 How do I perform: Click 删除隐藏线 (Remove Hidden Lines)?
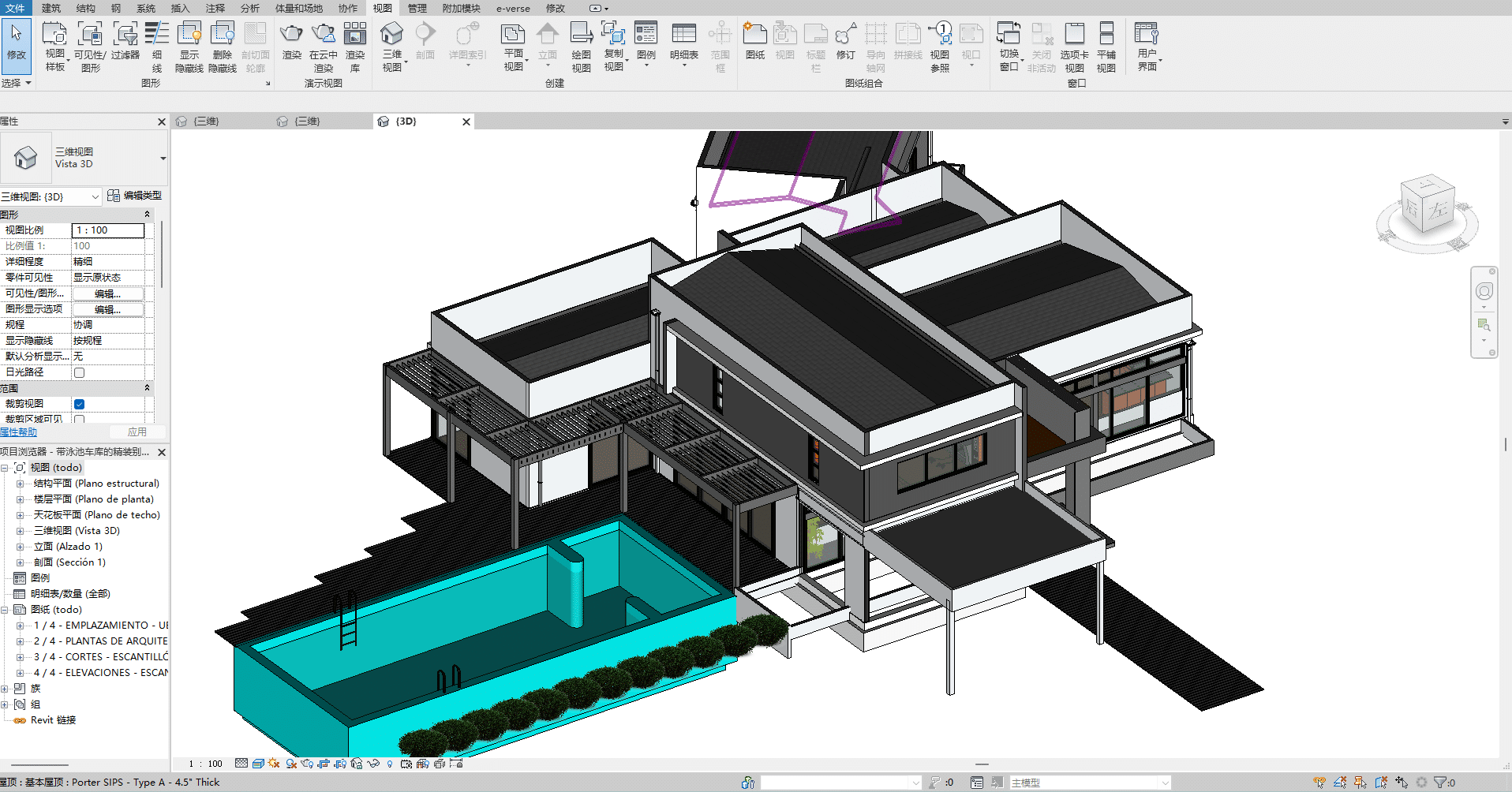point(223,46)
